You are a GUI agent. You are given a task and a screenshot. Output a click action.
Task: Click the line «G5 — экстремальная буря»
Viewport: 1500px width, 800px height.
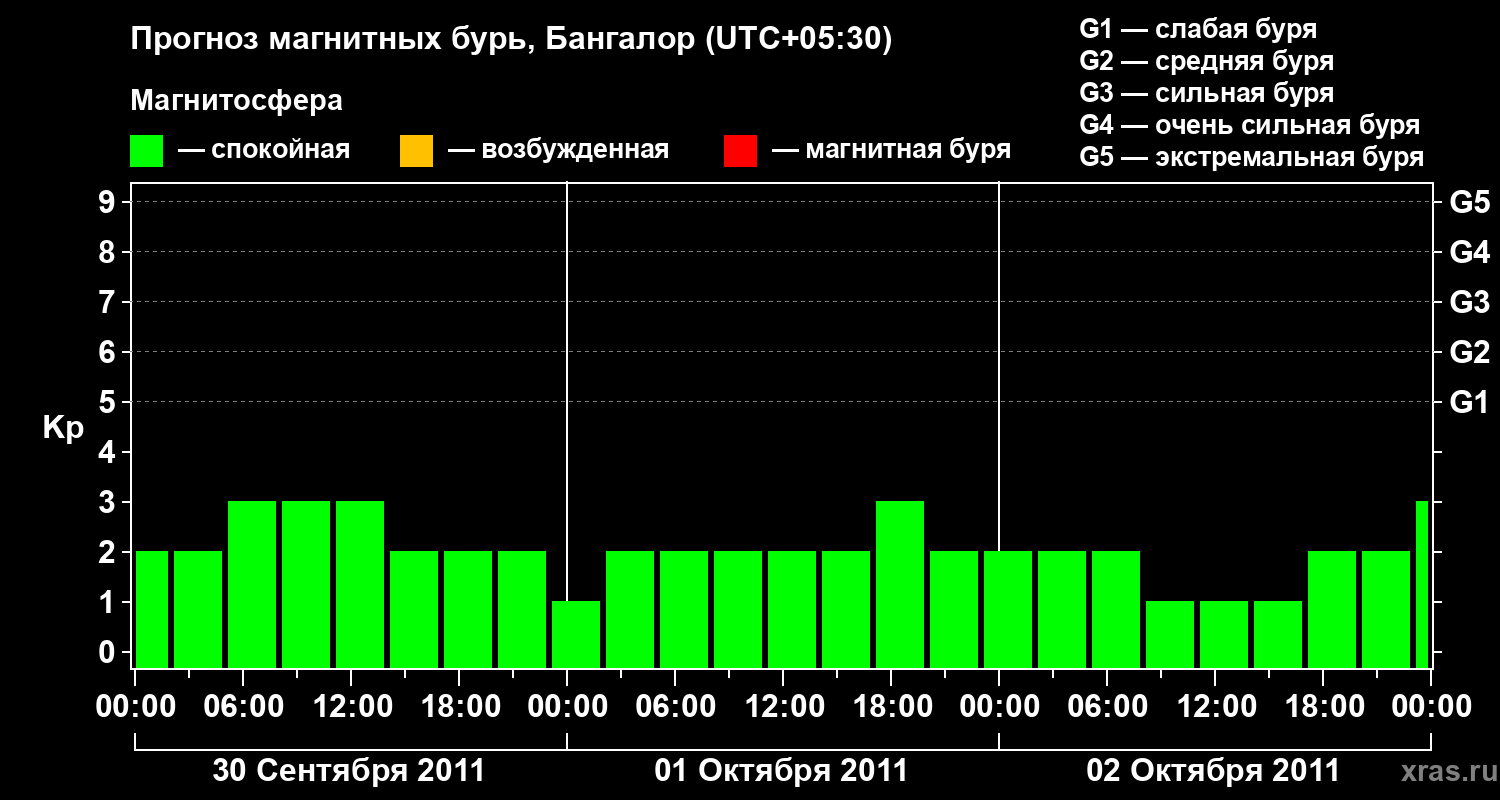(x=1252, y=157)
